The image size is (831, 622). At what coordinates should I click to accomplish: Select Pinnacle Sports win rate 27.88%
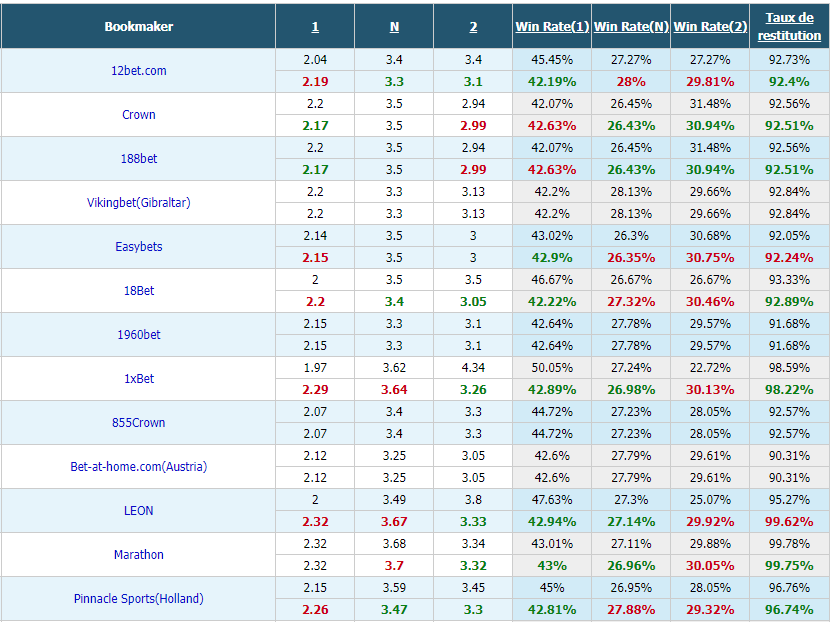[x=631, y=609]
